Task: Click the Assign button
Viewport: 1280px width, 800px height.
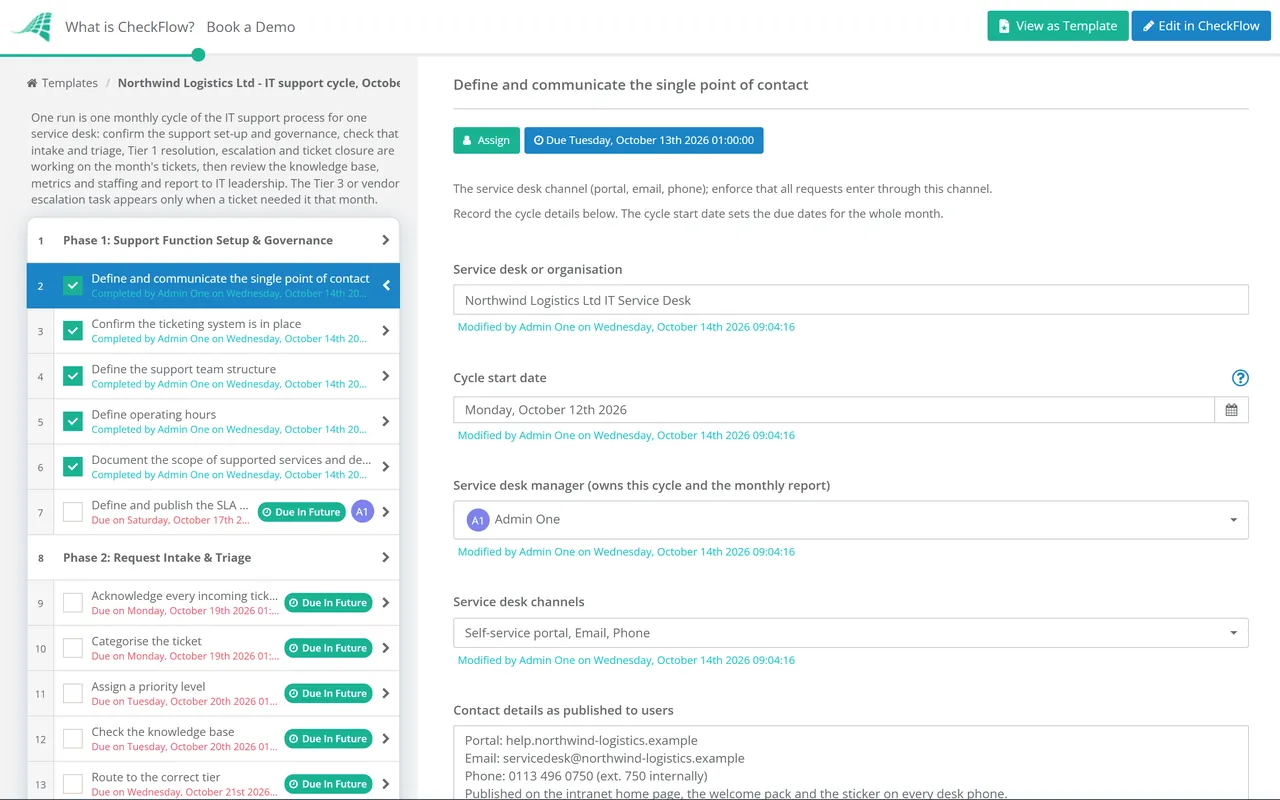Action: (486, 140)
